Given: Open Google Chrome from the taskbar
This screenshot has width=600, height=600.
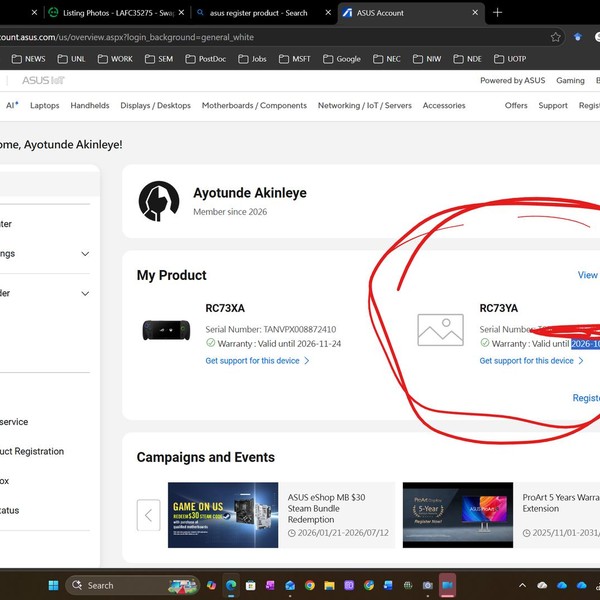Looking at the screenshot, I should (x=310, y=585).
